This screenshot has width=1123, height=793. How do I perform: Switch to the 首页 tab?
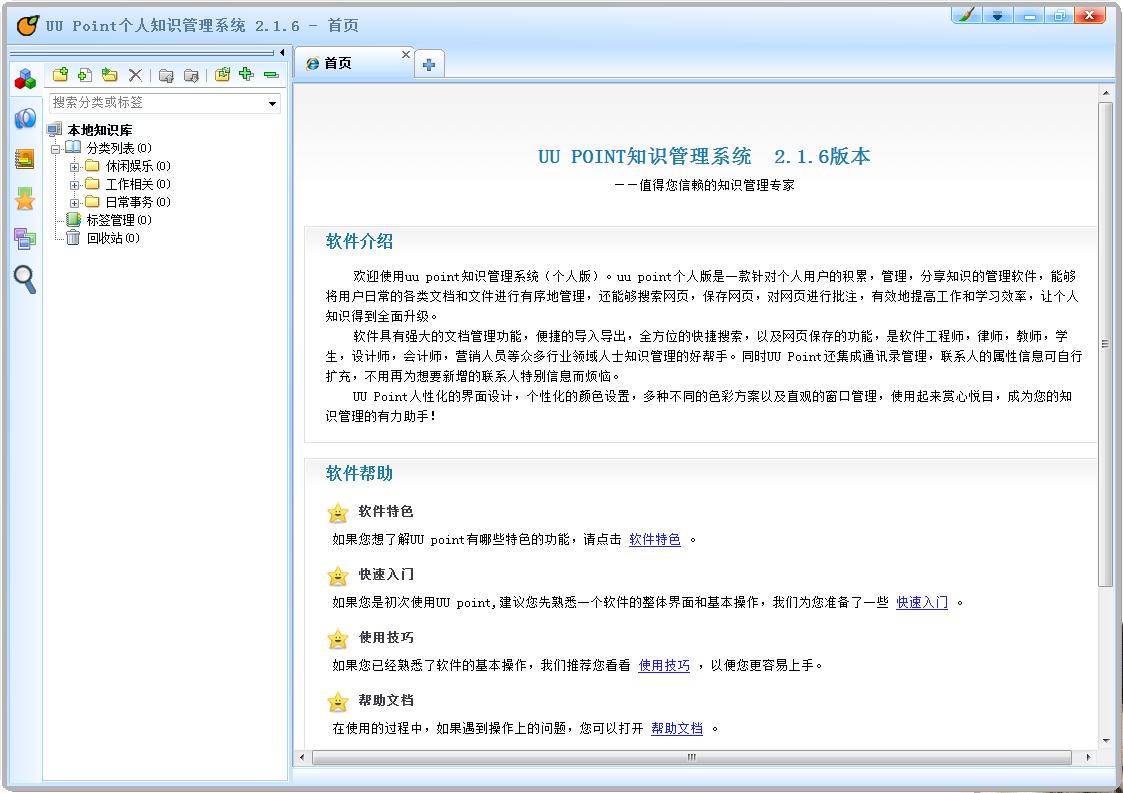tap(338, 63)
